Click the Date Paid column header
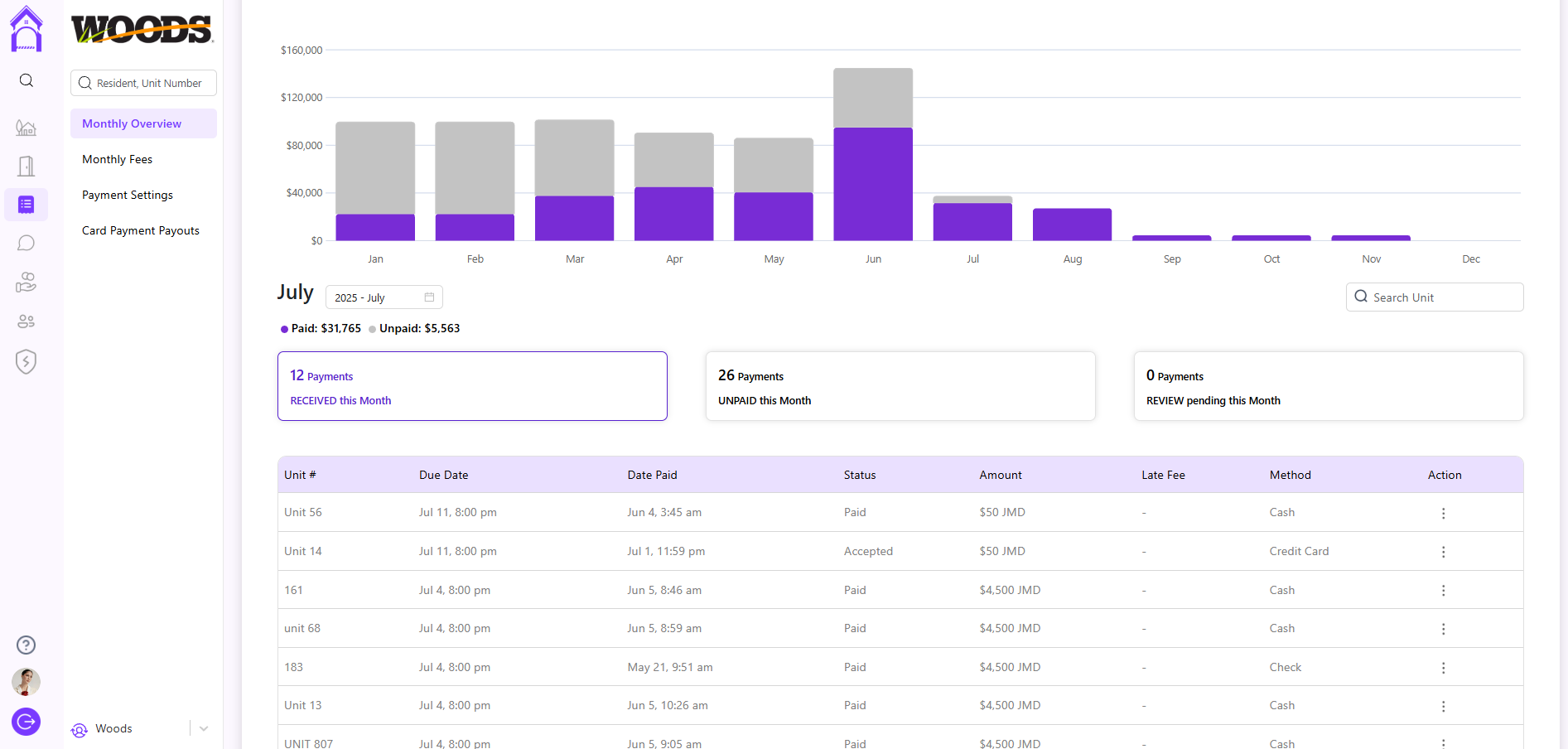The width and height of the screenshot is (1568, 749). pos(652,475)
